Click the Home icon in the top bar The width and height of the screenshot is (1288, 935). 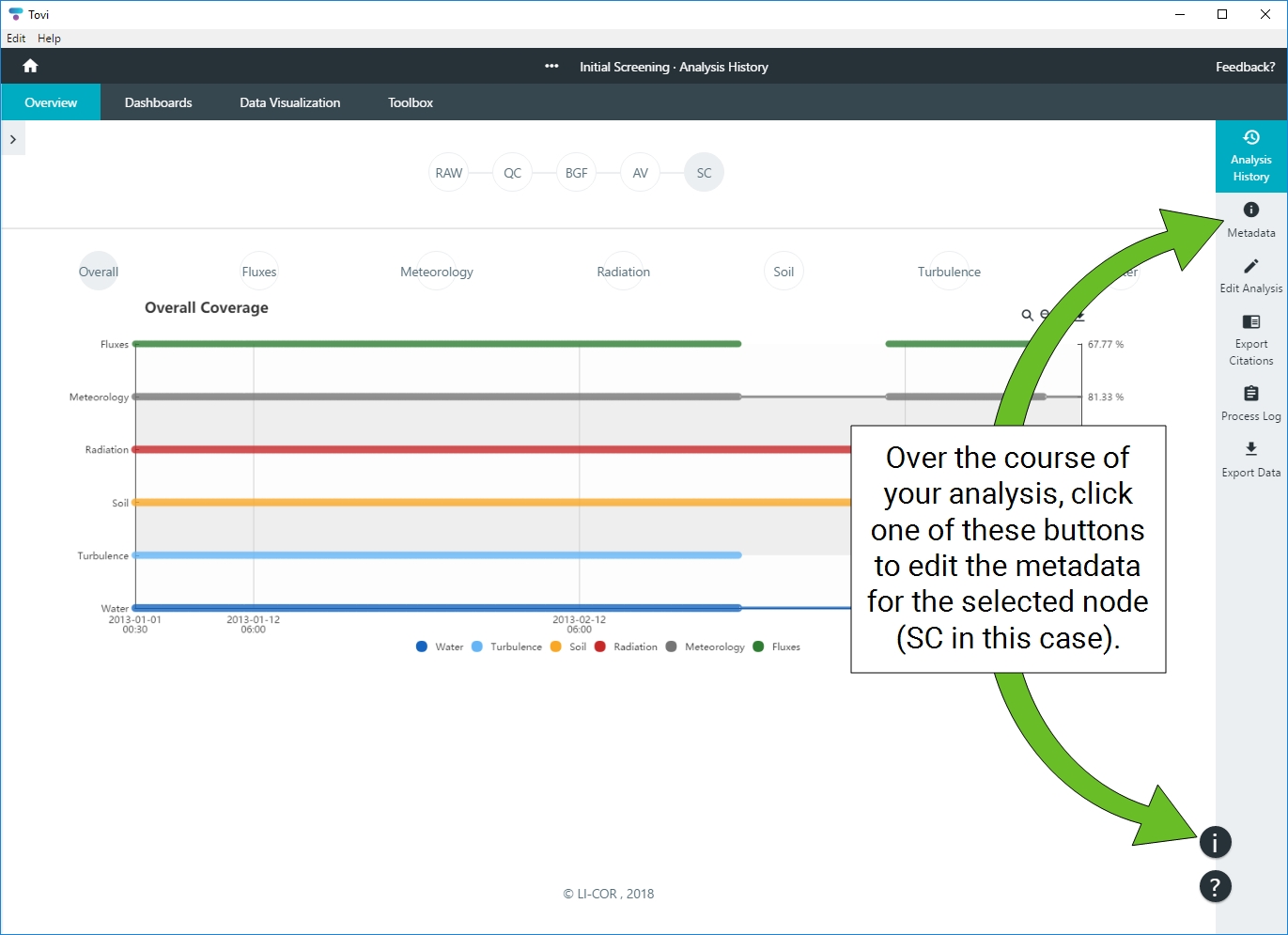click(30, 66)
